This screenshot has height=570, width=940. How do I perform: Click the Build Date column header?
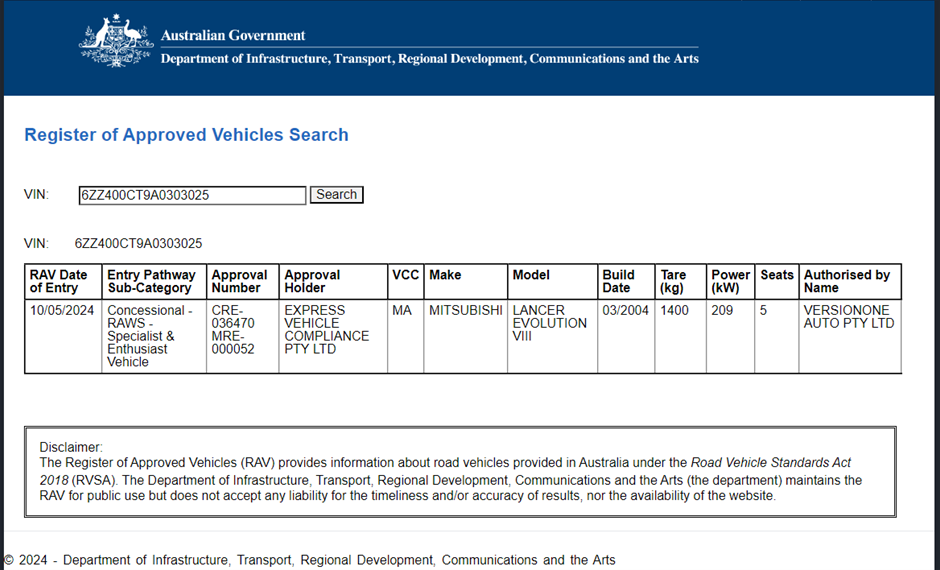click(619, 281)
